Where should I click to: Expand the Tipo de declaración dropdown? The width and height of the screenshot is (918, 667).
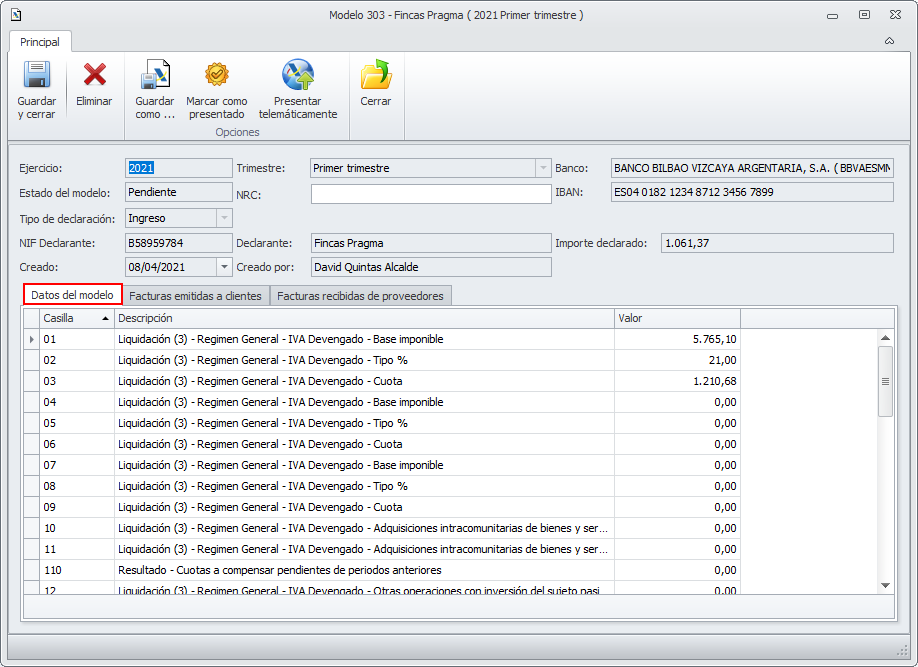[223, 218]
